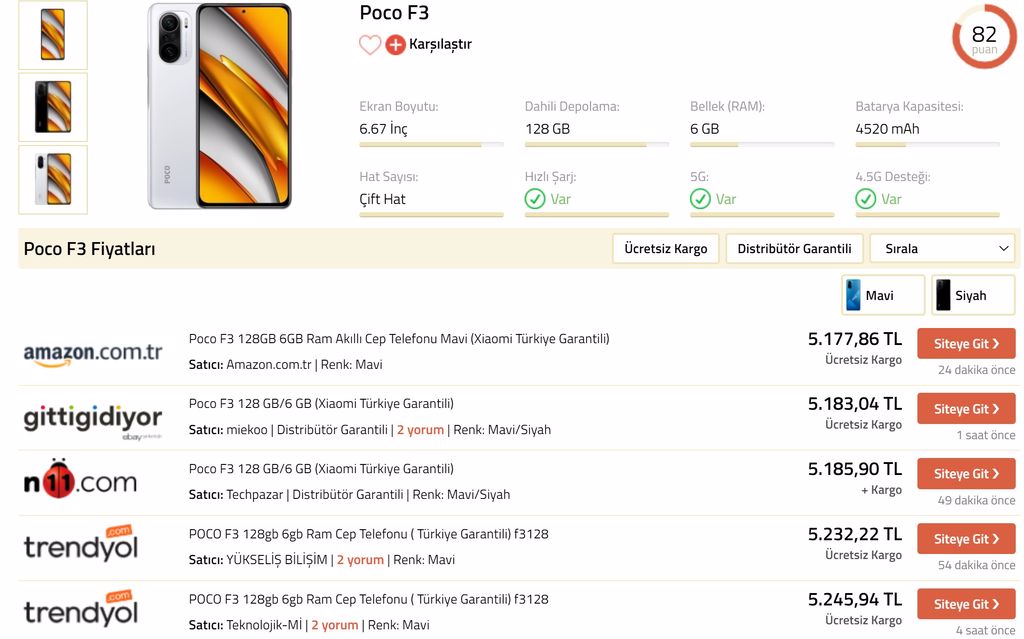
Task: Click the 'Satıcı: Amazon.com.tr | Renk: Mavi' line
Action: coord(285,365)
